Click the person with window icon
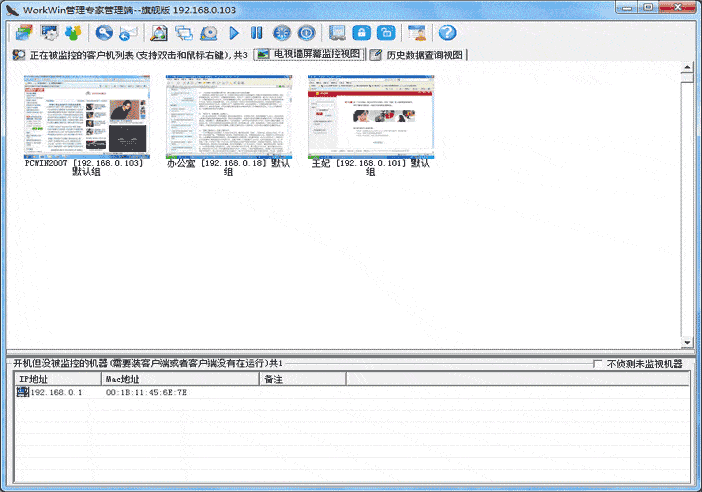Viewport: 702px width, 492px height. [x=417, y=33]
